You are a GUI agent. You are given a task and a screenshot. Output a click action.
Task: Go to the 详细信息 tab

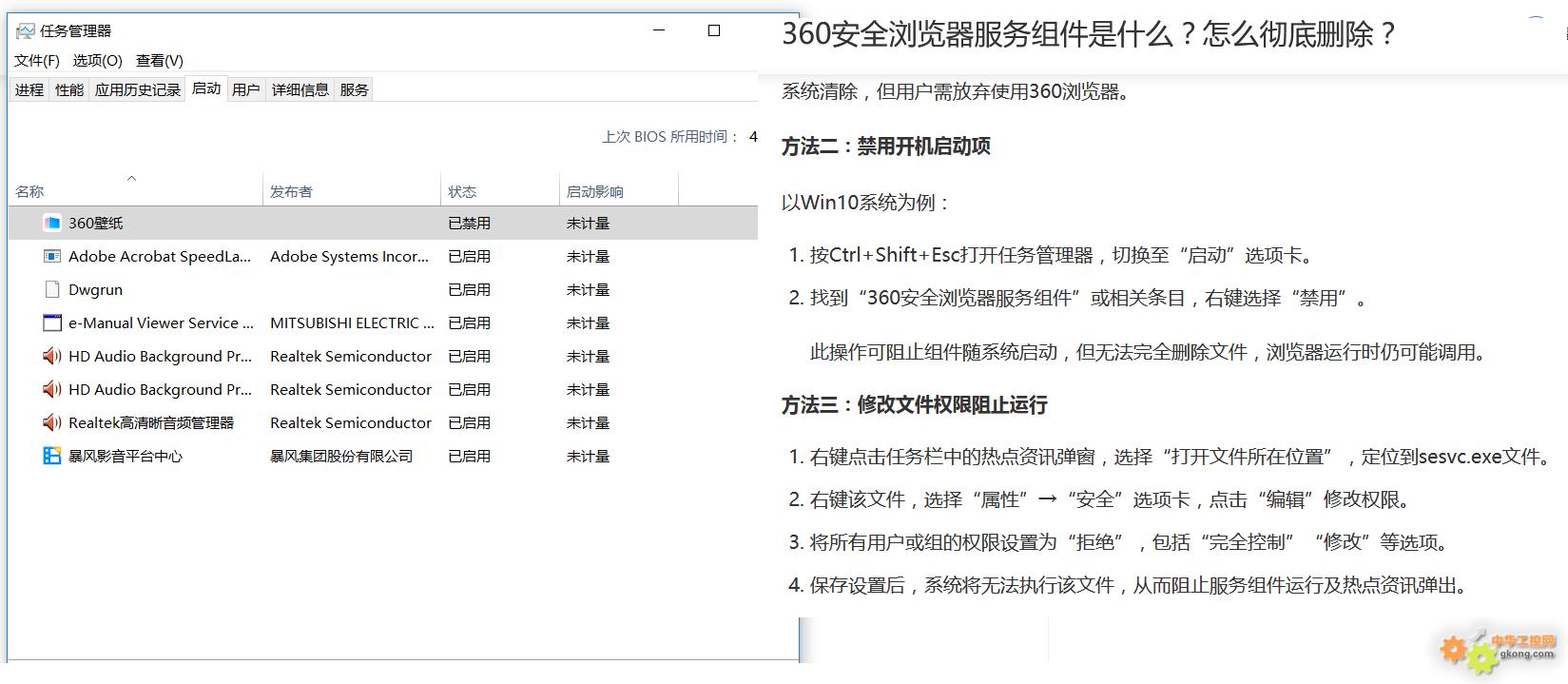pyautogui.click(x=300, y=90)
